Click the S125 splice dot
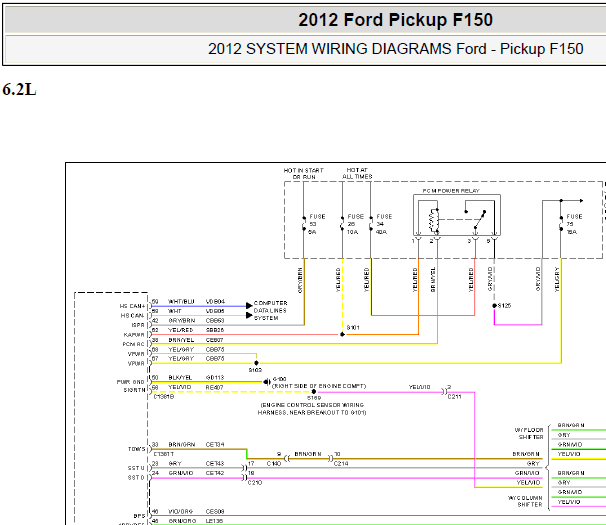This screenshot has width=606, height=525. click(494, 305)
